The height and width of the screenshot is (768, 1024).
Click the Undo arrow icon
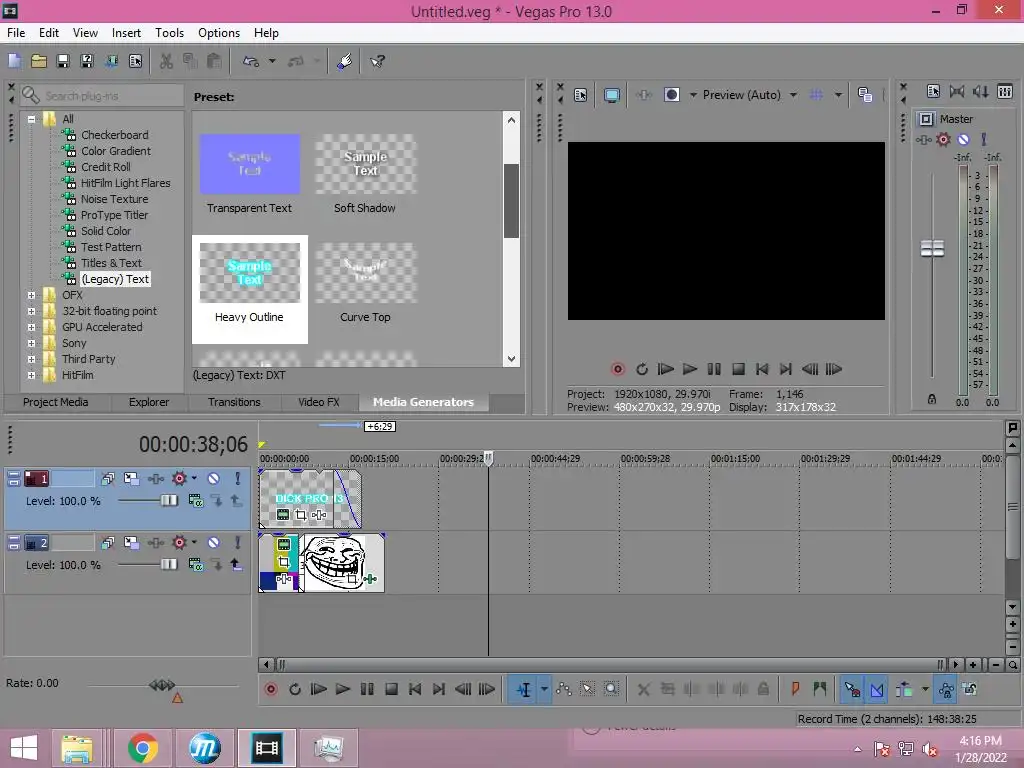(x=251, y=61)
